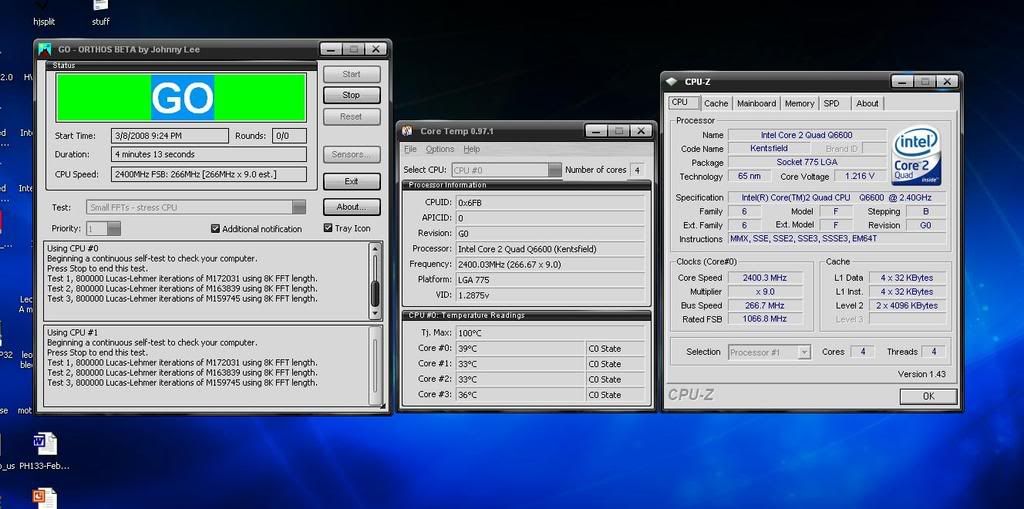Click the CPU #1 log scrollbar in ORTHOS
Image resolution: width=1024 pixels, height=509 pixels.
(x=375, y=366)
